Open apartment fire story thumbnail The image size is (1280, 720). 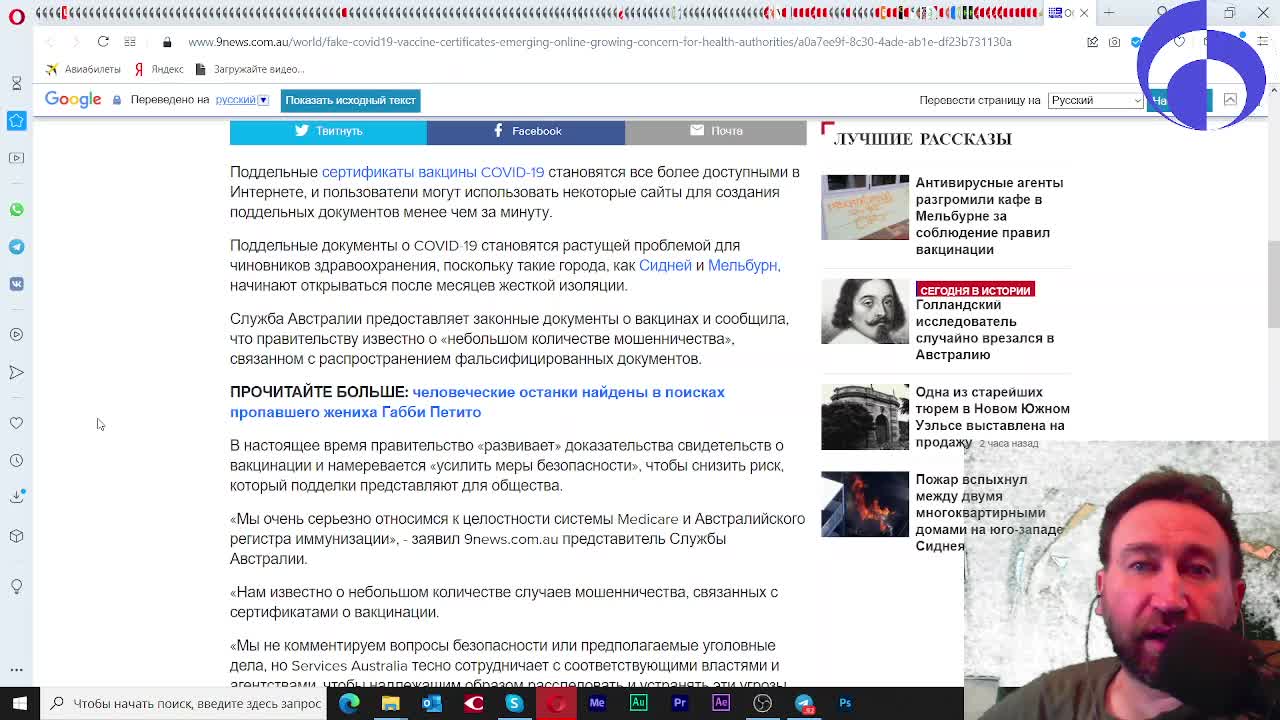pyautogui.click(x=865, y=505)
